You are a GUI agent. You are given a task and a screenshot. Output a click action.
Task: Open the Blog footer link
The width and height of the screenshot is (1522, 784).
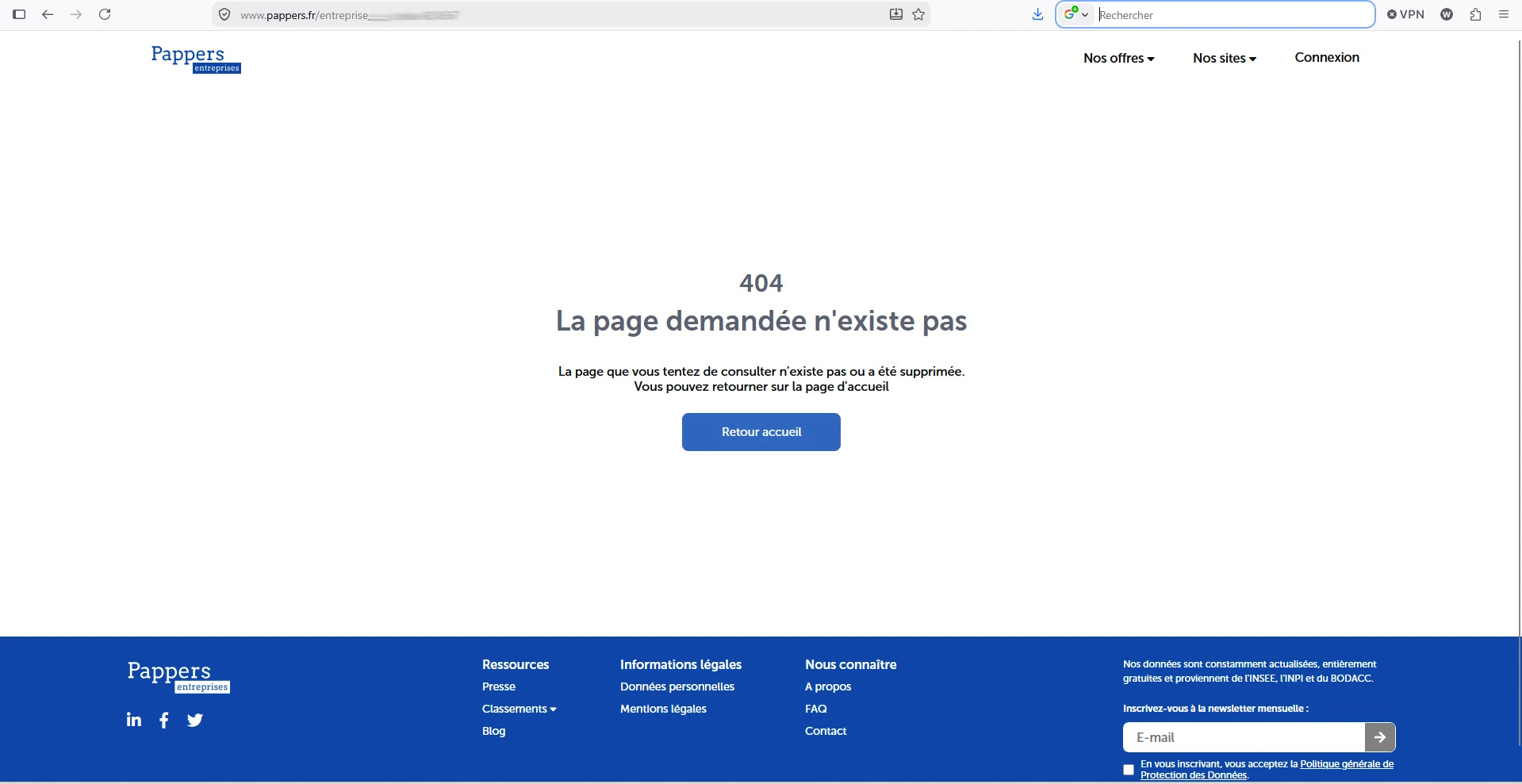(x=493, y=731)
